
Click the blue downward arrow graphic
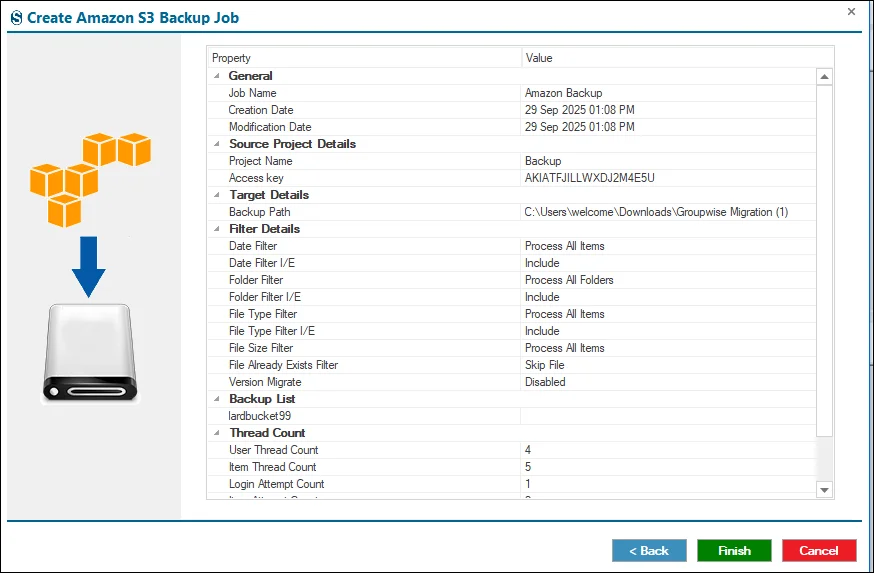[x=89, y=266]
